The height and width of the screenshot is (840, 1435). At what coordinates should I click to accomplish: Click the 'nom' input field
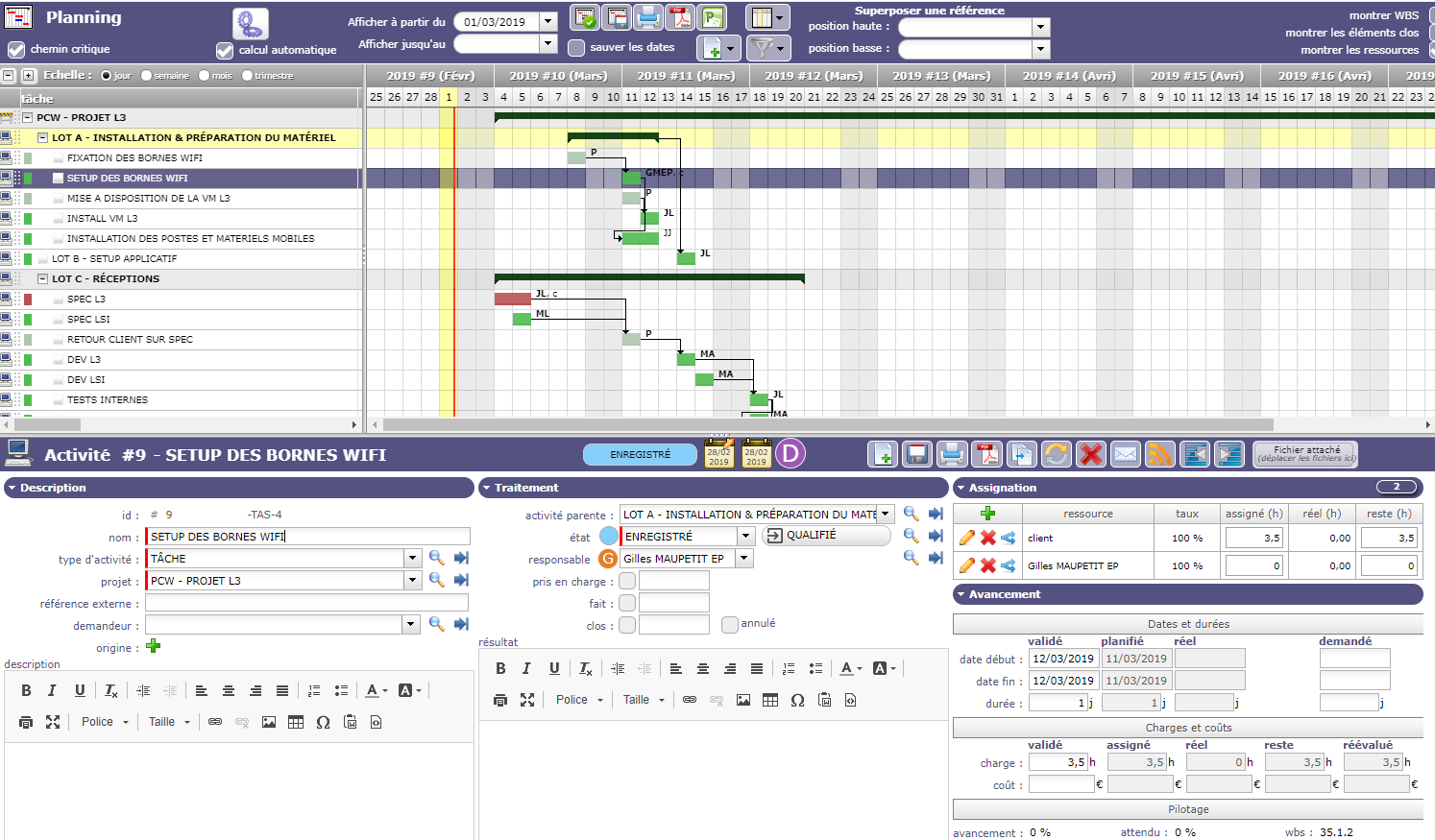[307, 537]
